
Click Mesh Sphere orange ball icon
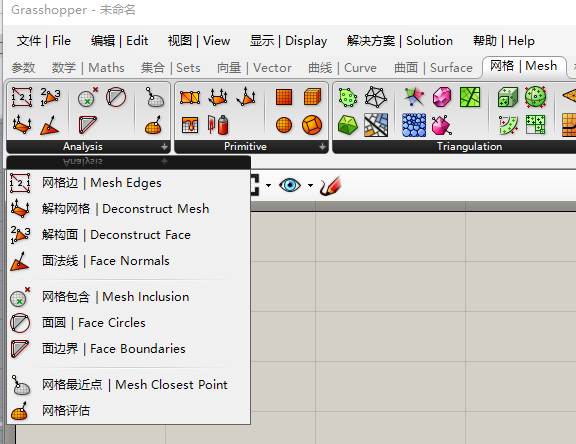(284, 125)
